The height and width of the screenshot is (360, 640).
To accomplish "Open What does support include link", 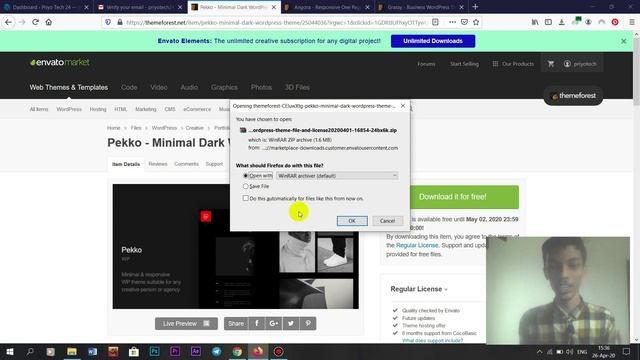I will click(432, 340).
